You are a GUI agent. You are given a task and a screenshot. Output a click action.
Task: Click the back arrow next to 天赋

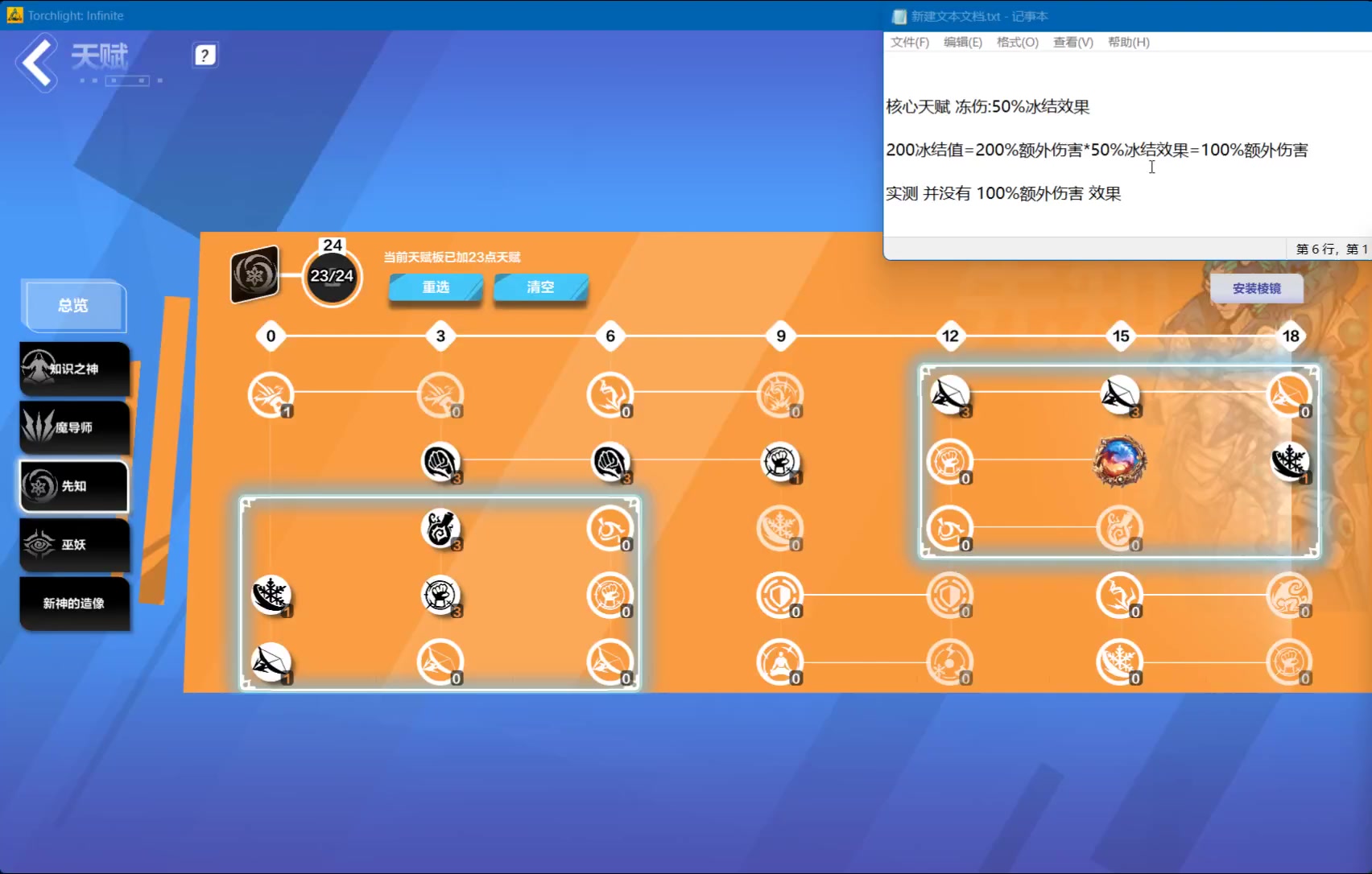point(37,63)
